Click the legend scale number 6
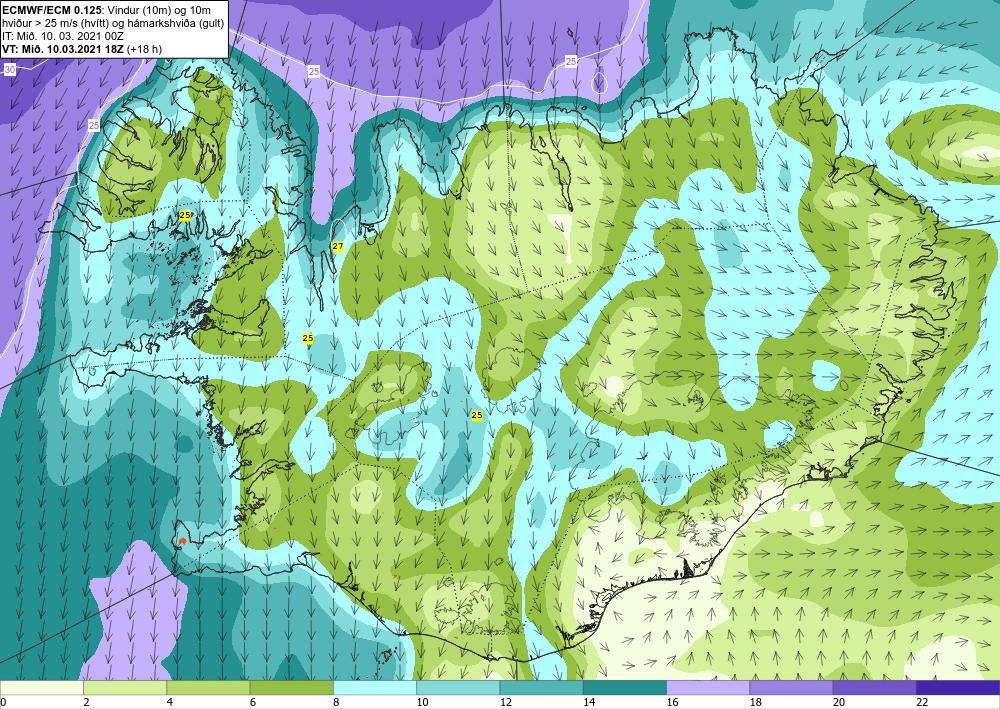 253,702
